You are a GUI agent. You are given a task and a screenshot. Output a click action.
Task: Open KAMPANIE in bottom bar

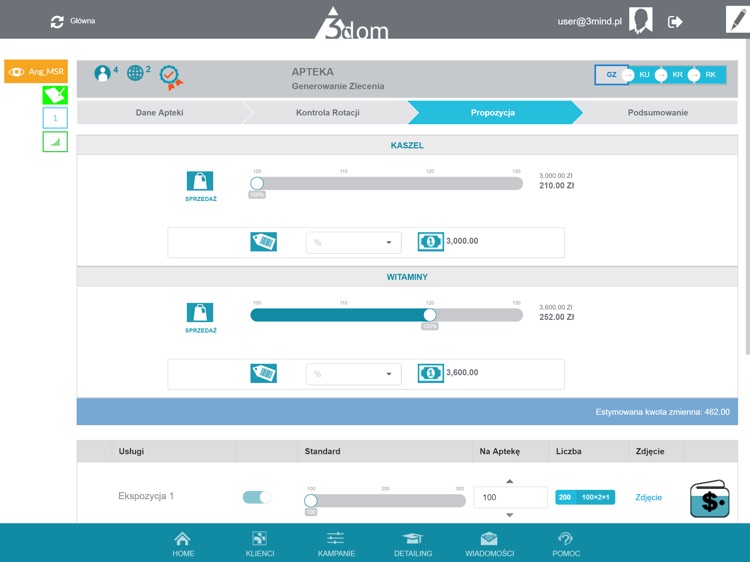coord(336,544)
